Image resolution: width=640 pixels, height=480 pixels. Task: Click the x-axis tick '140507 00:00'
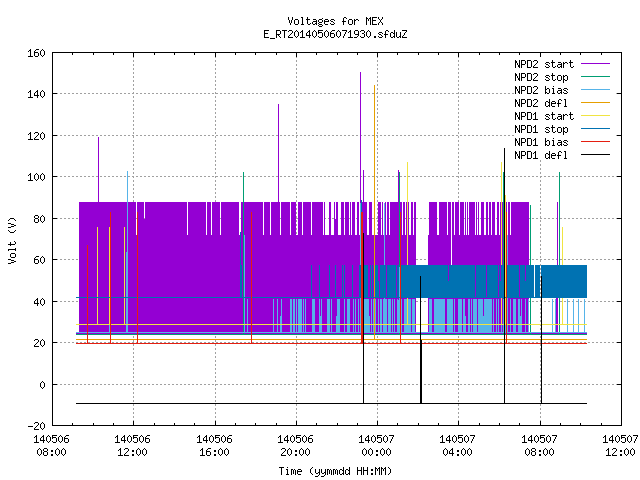pyautogui.click(x=376, y=446)
